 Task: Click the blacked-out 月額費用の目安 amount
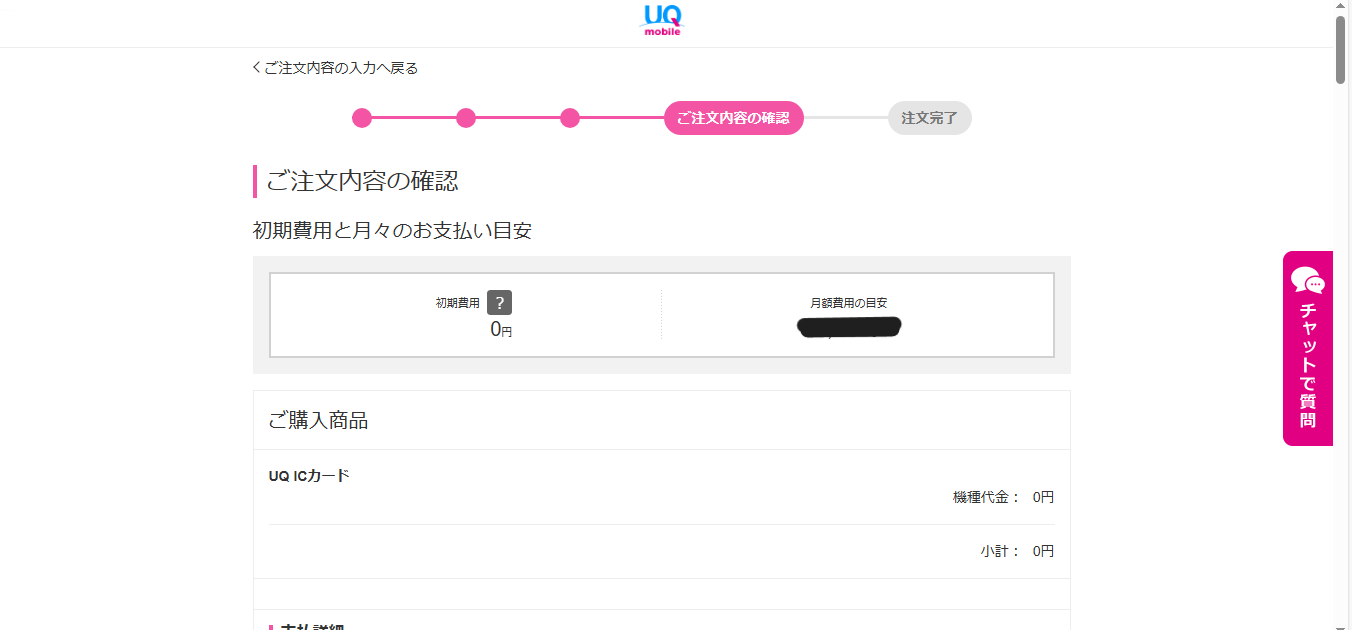pos(850,327)
